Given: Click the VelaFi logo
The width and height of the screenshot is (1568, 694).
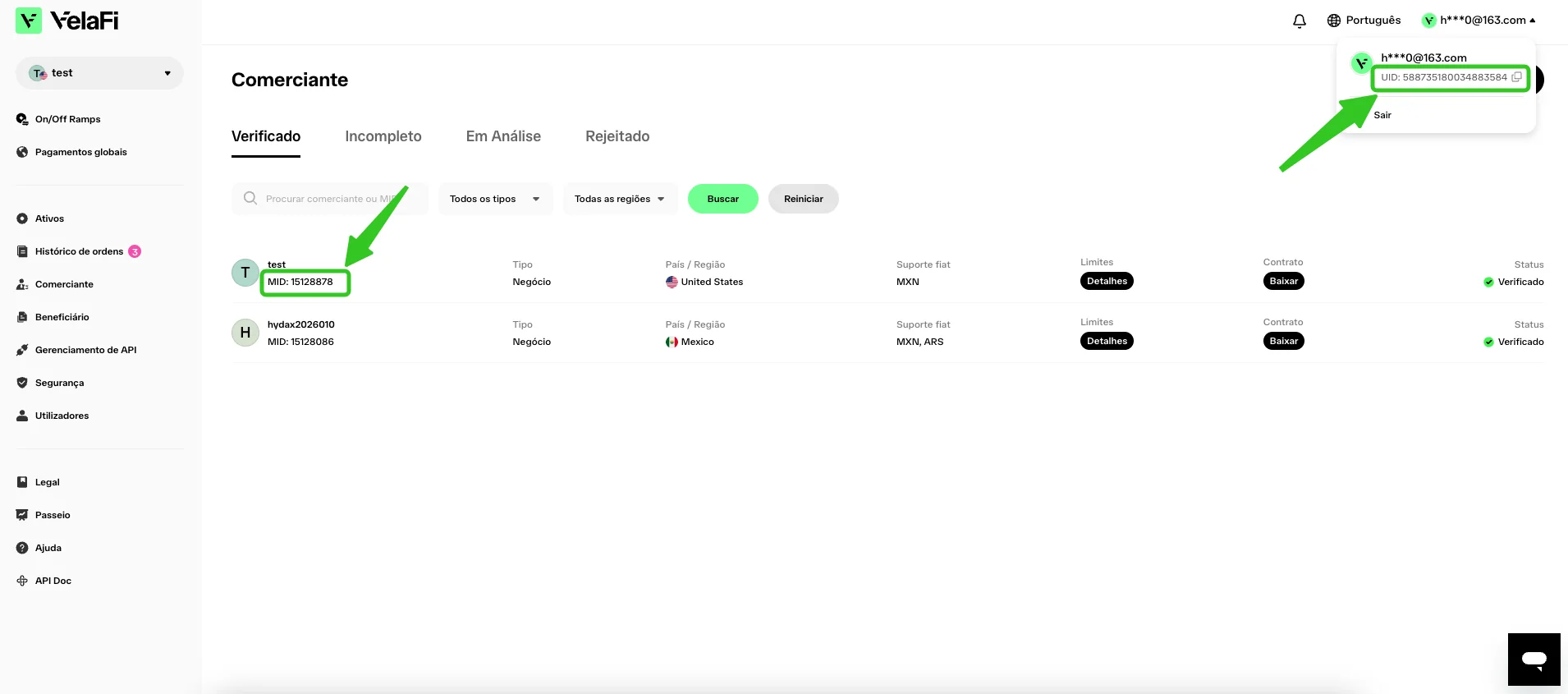Looking at the screenshot, I should [x=67, y=21].
